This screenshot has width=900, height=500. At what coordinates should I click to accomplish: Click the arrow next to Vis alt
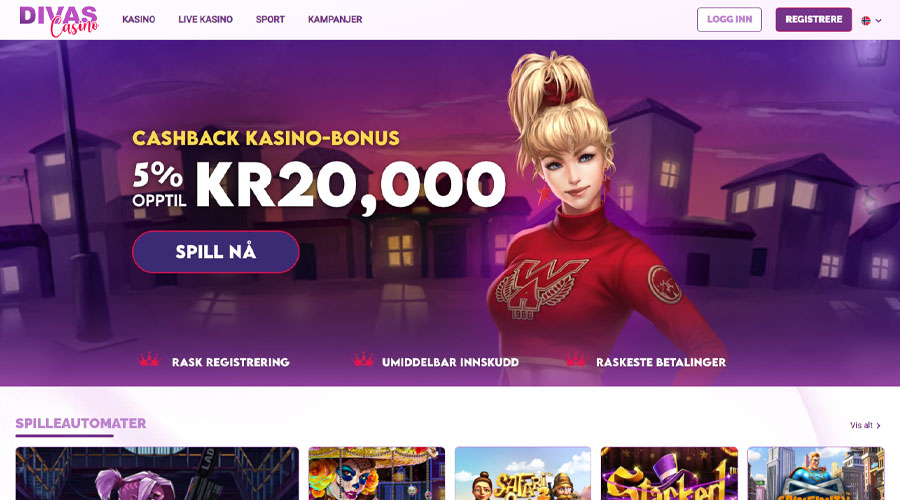879,426
